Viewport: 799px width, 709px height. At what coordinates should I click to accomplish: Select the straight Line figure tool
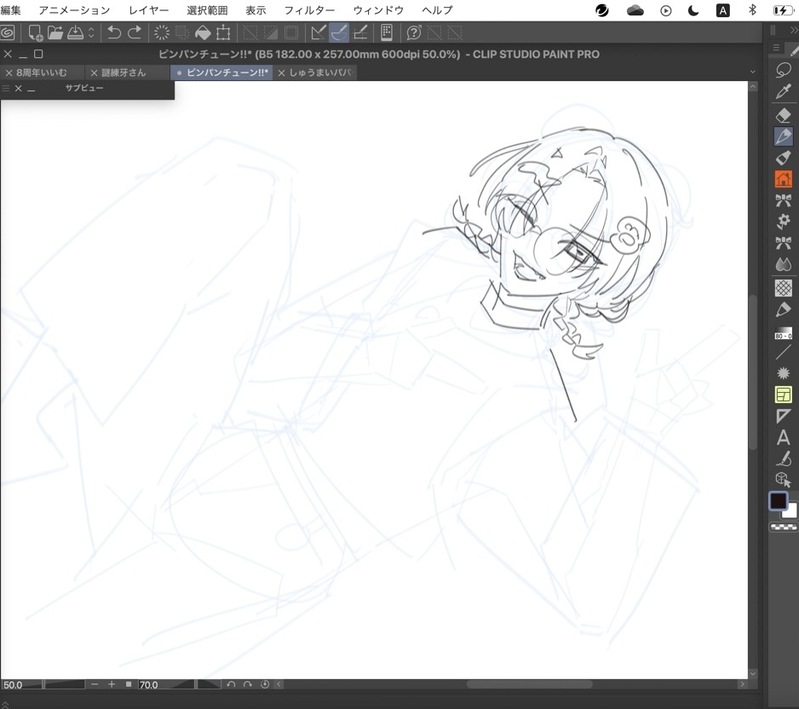coord(783,352)
